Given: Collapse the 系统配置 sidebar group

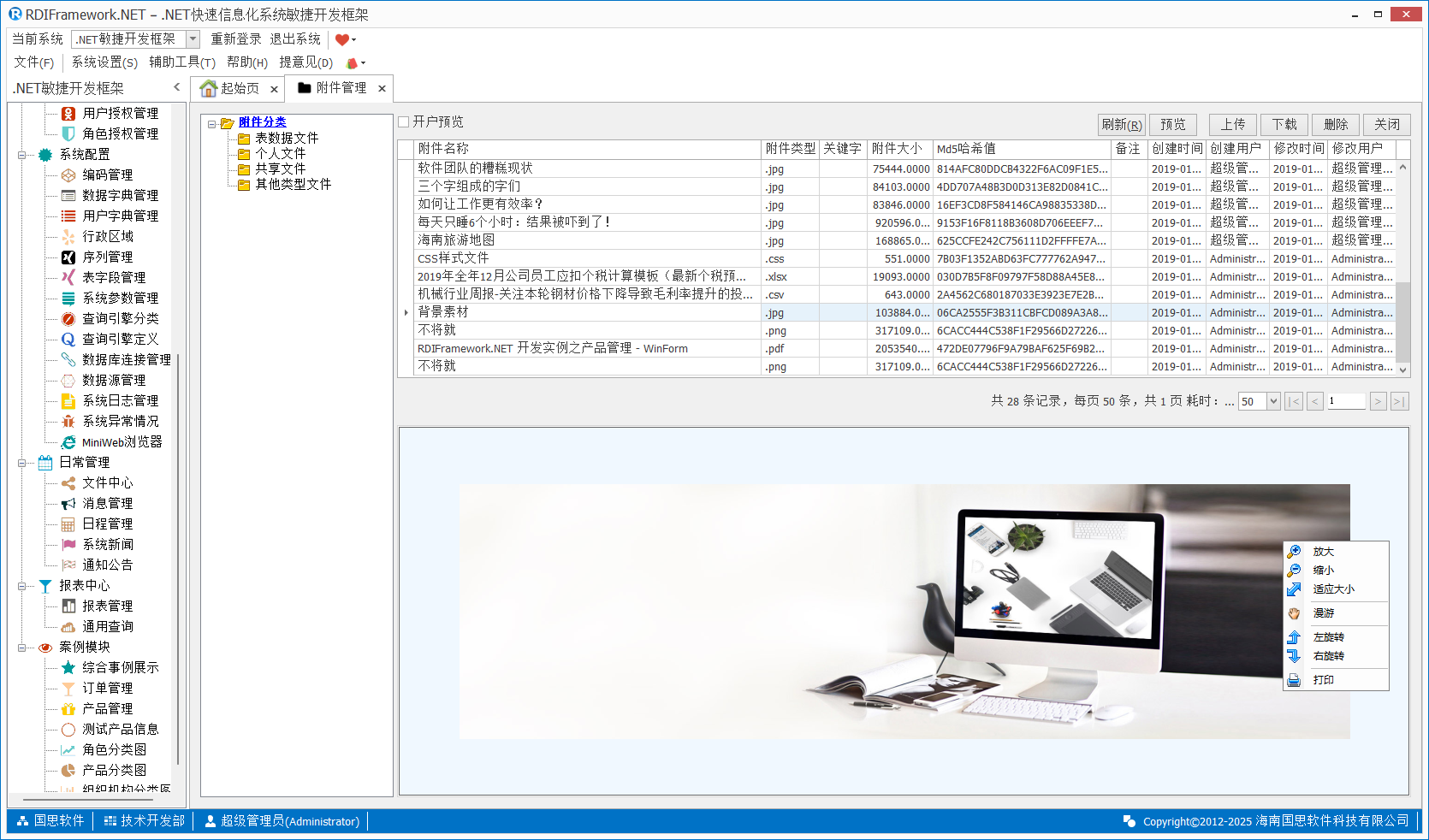Looking at the screenshot, I should pos(21,155).
